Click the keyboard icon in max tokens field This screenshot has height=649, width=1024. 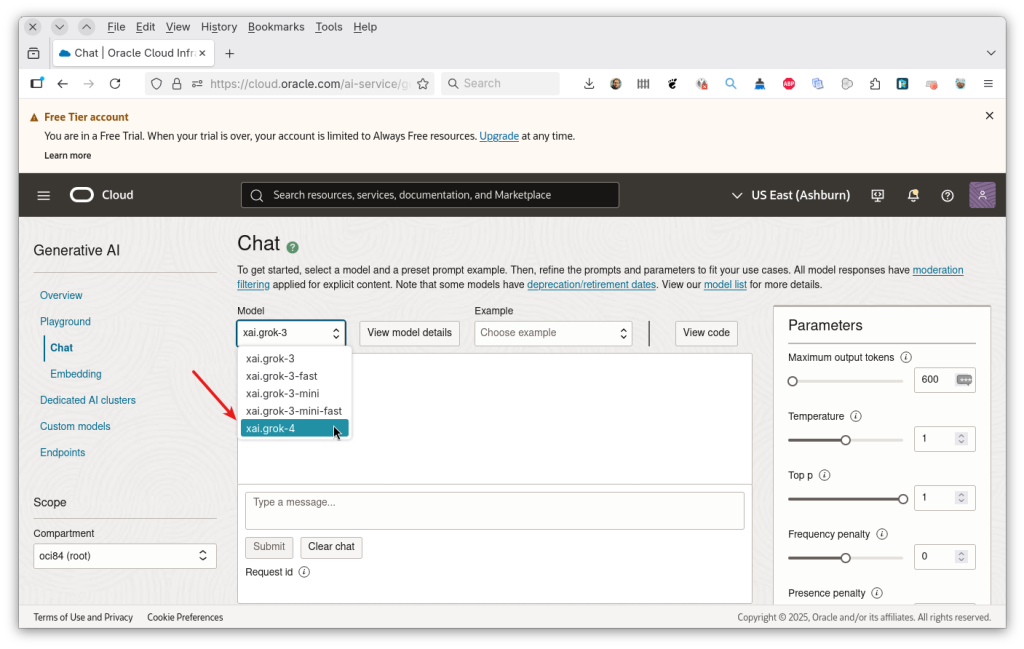[964, 379]
